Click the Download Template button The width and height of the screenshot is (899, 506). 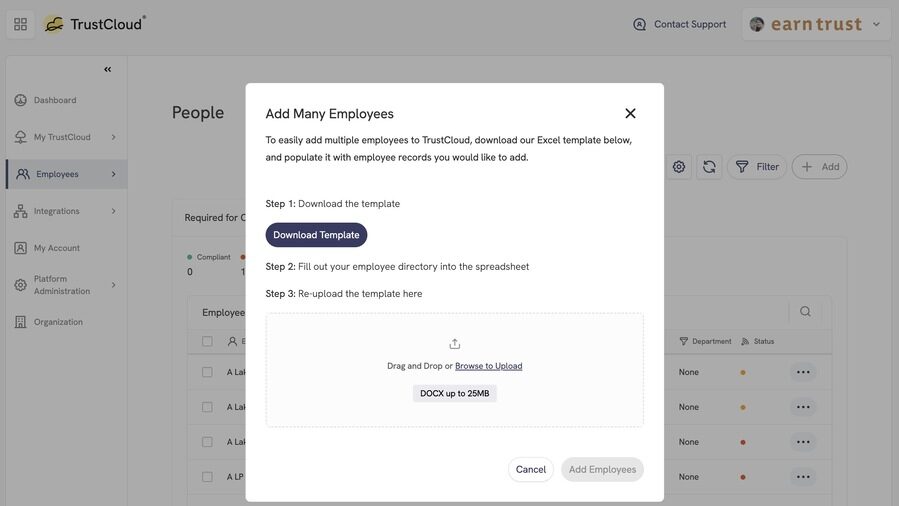[316, 235]
